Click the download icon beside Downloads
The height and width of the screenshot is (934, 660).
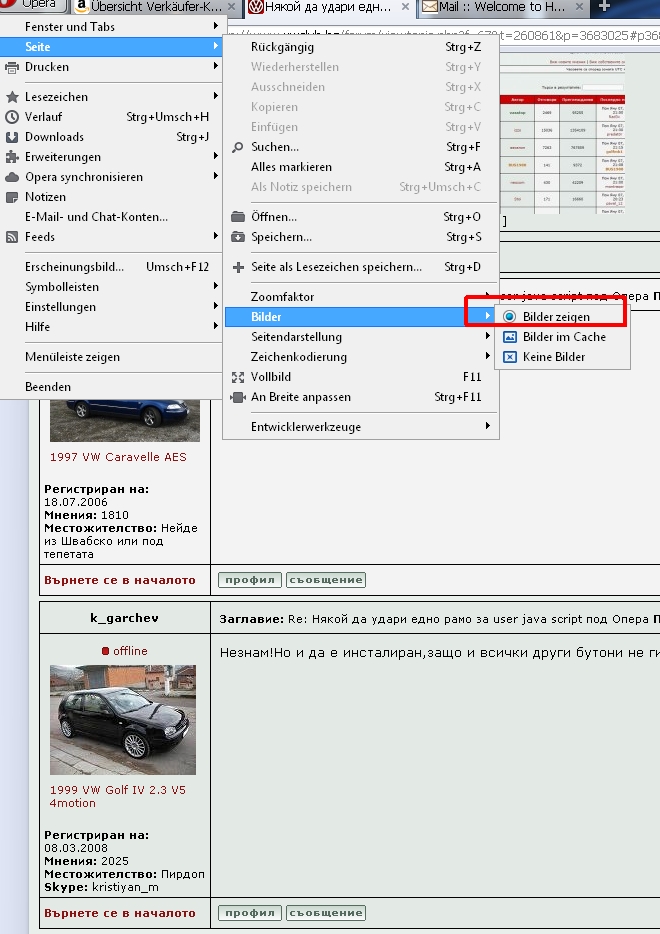click(12, 137)
